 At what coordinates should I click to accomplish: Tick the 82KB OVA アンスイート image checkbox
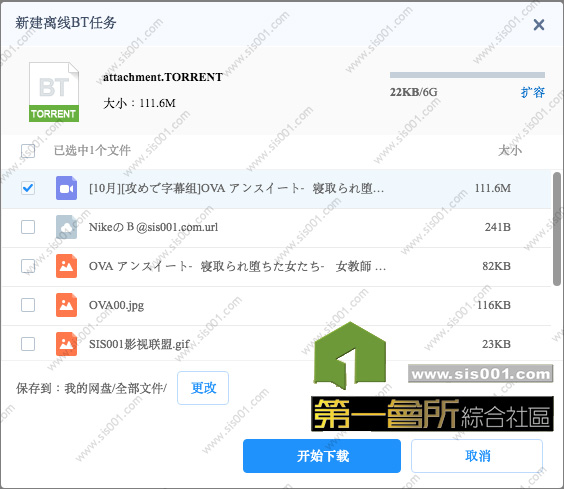pos(28,266)
